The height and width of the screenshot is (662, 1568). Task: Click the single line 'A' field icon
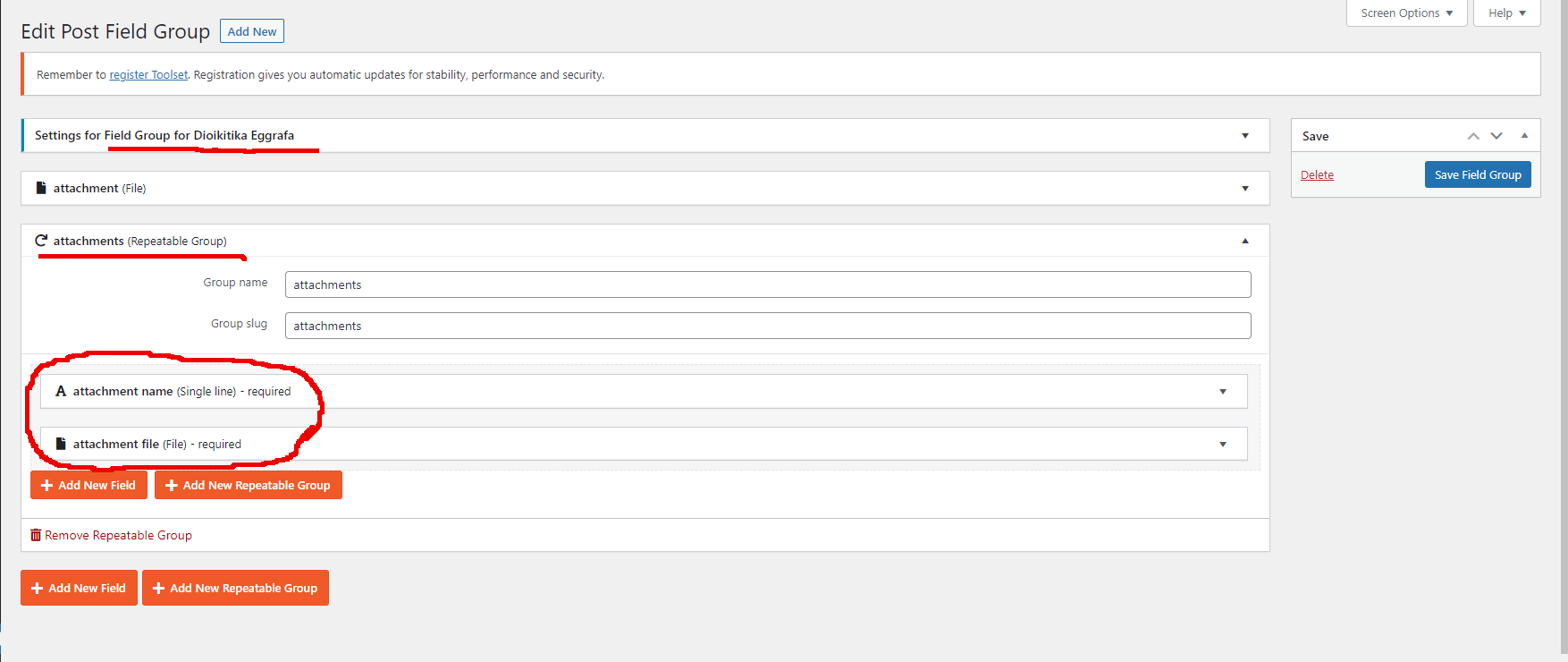tap(61, 391)
